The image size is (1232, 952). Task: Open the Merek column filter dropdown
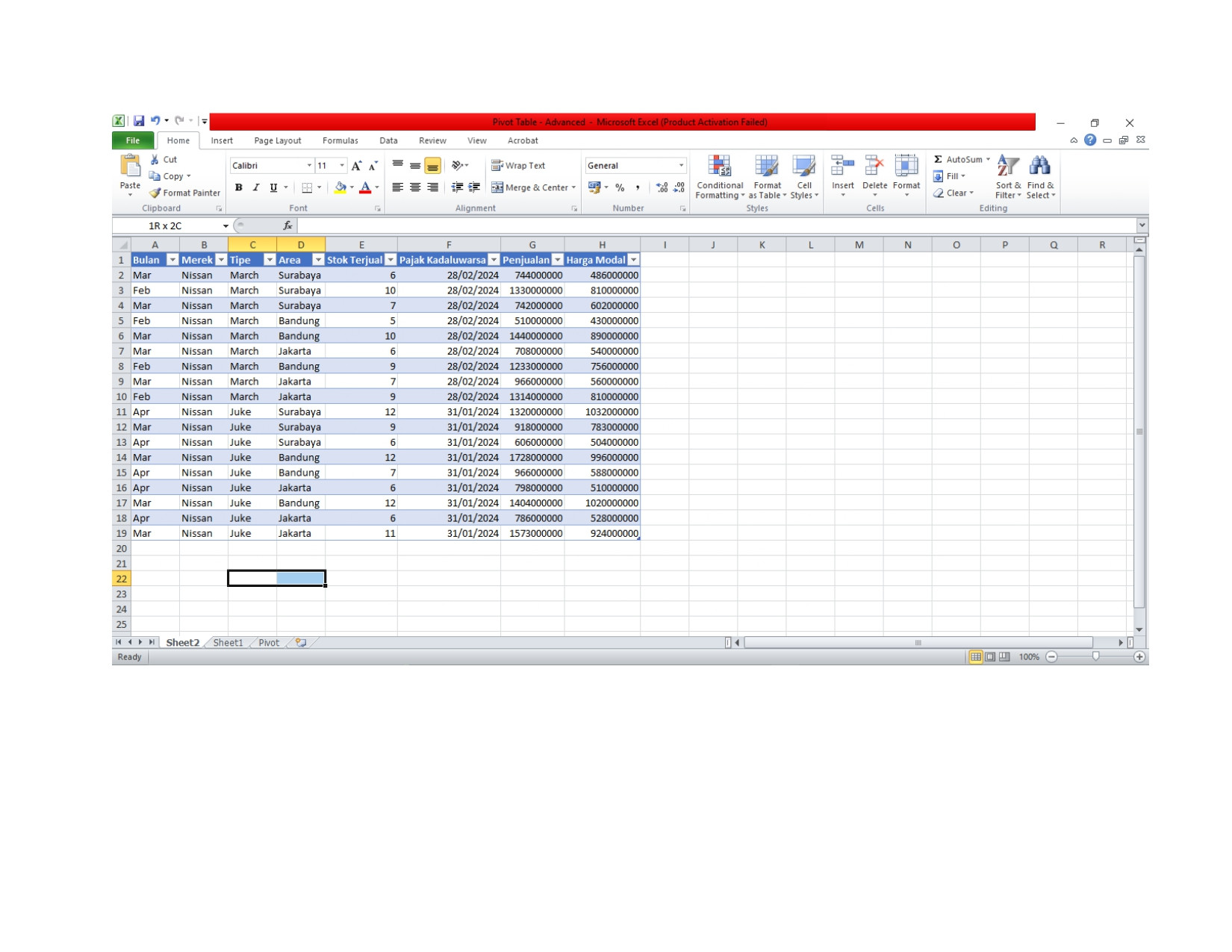pyautogui.click(x=221, y=260)
